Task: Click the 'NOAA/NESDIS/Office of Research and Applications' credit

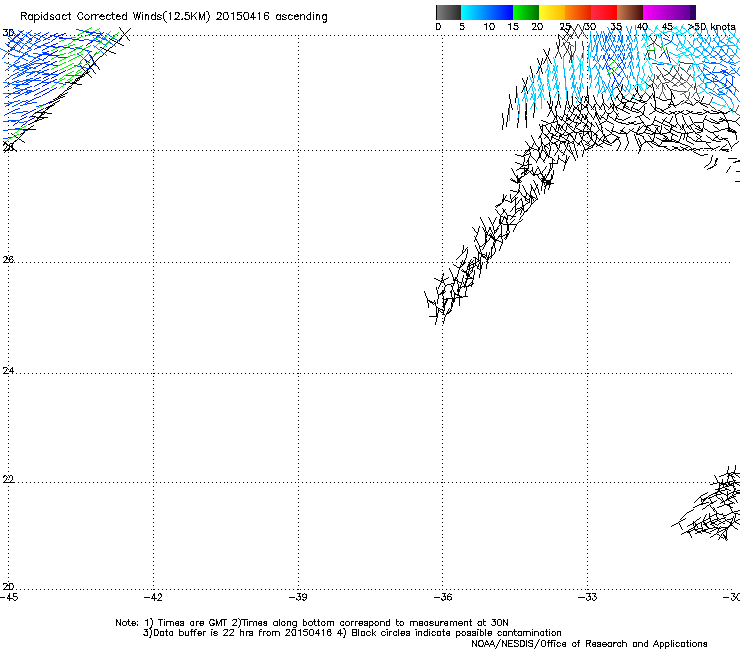Action: (x=589, y=644)
